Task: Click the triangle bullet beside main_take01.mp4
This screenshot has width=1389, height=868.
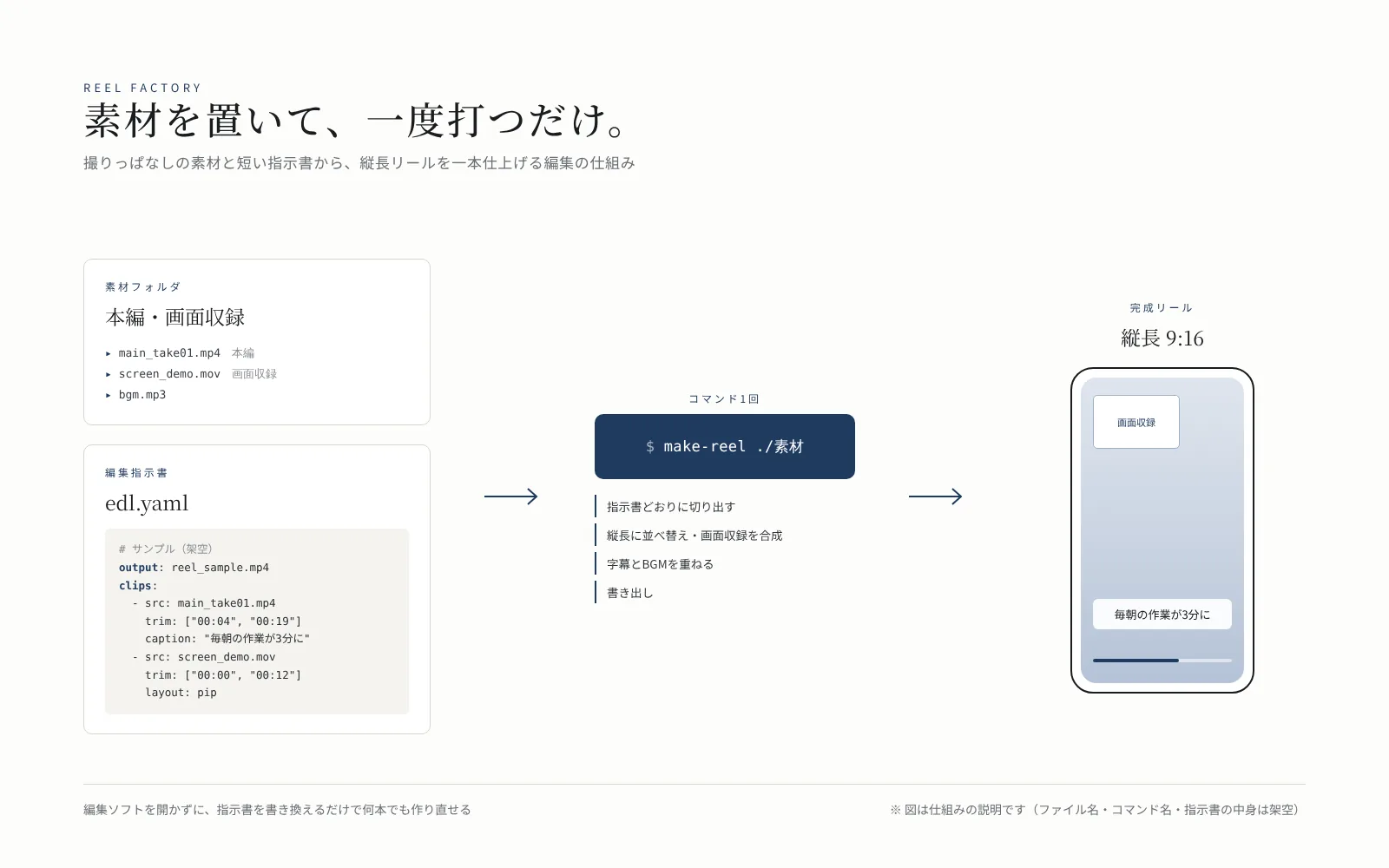Action: tap(109, 353)
